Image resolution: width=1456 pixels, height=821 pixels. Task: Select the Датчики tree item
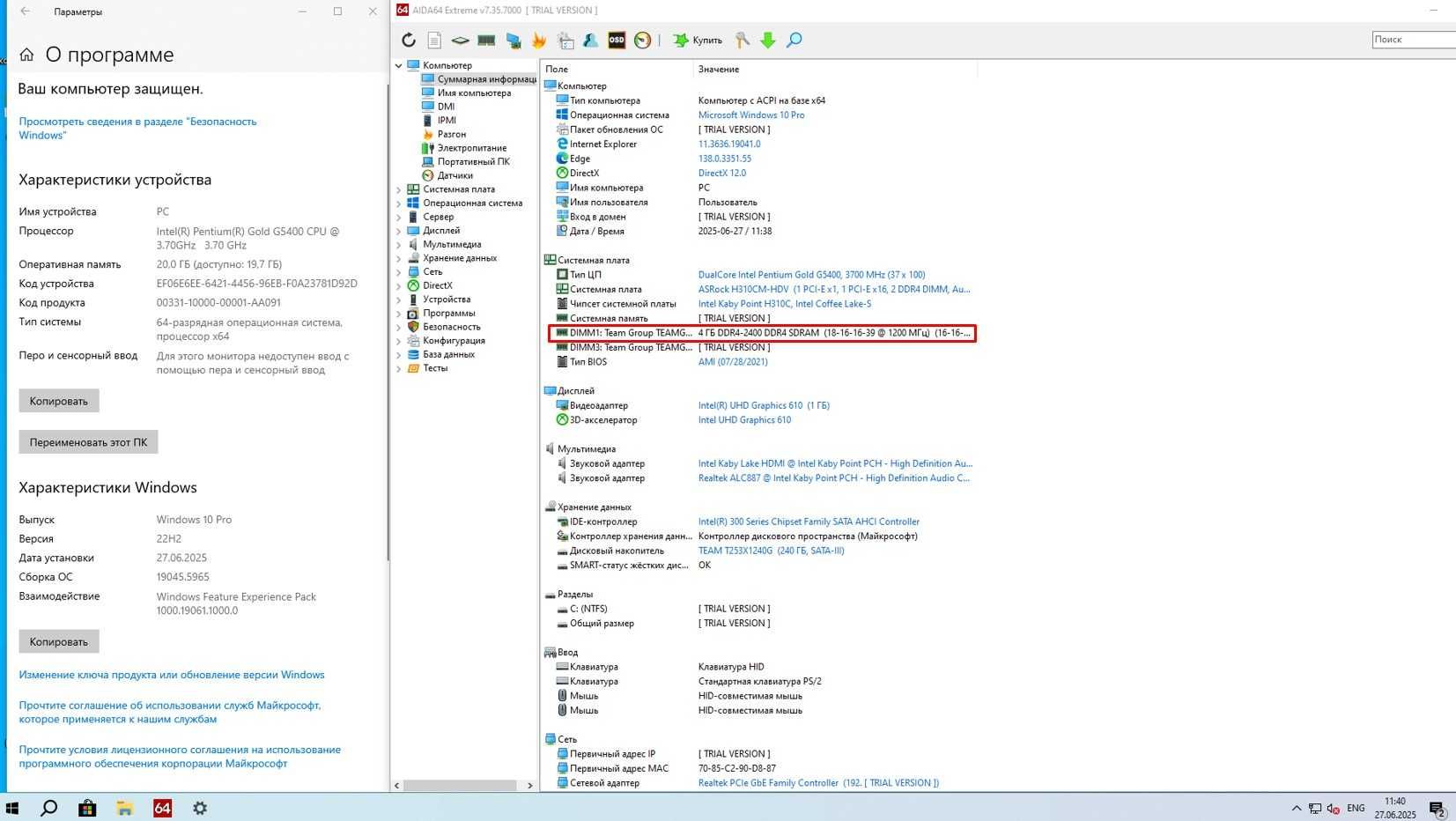447,175
